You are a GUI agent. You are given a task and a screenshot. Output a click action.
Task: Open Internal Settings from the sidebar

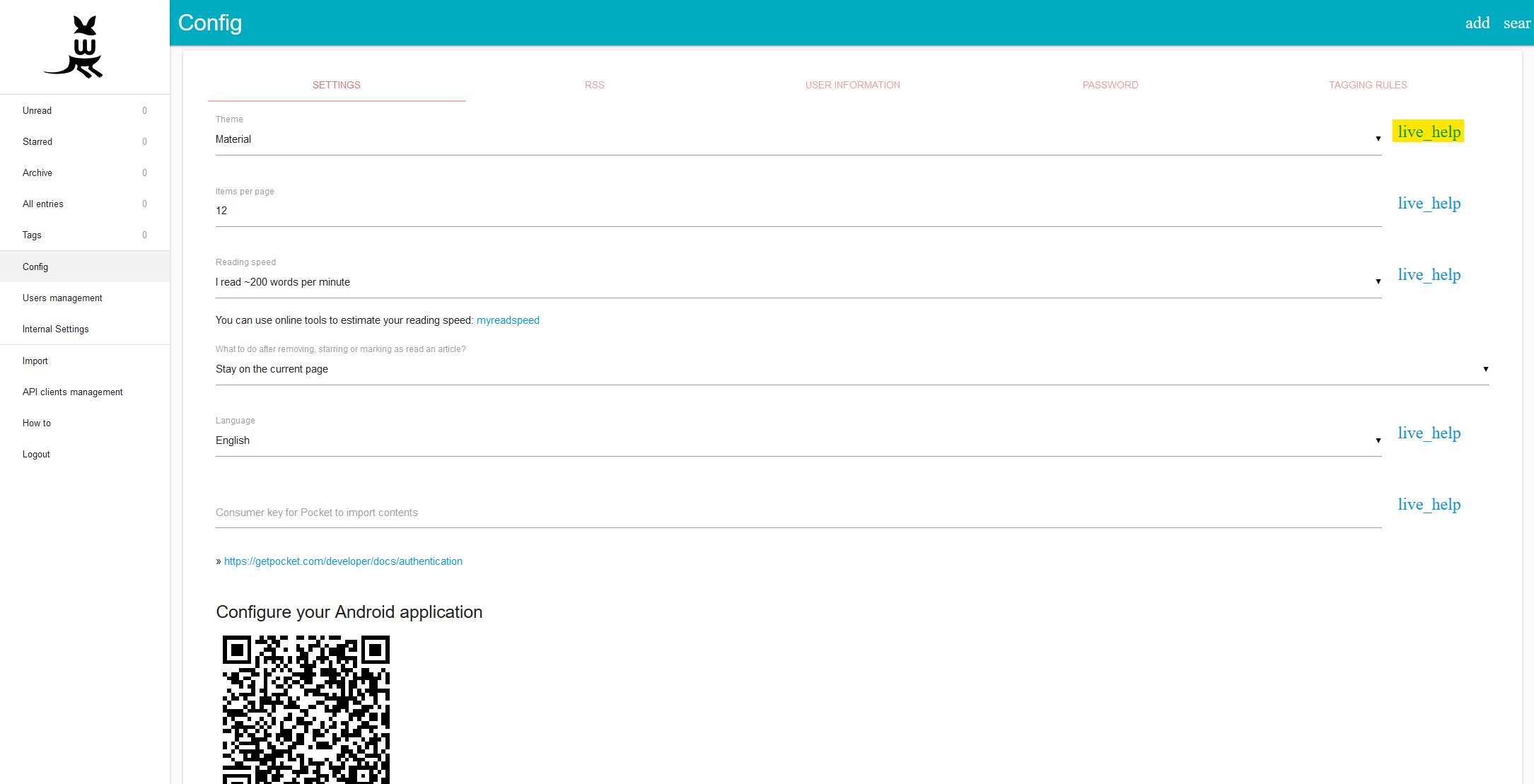(x=55, y=329)
